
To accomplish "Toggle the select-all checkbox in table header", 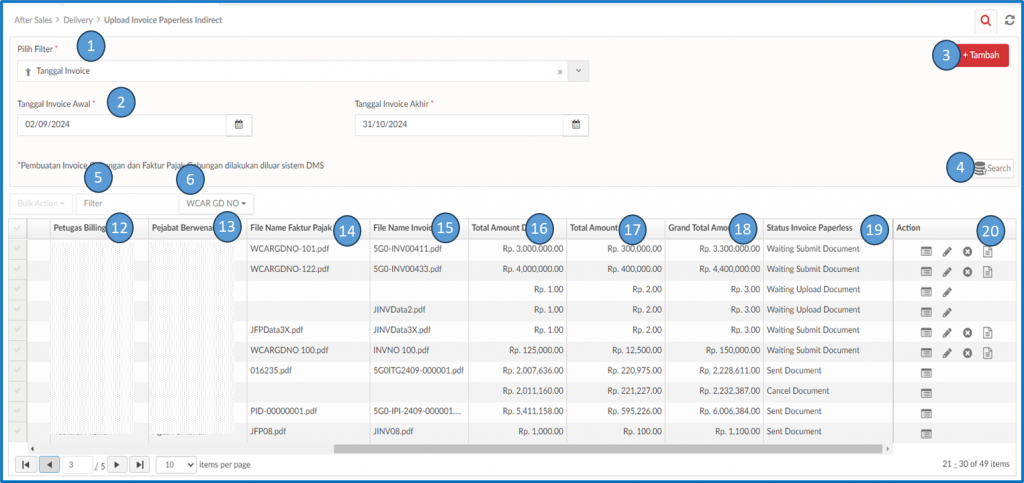I will point(17,227).
